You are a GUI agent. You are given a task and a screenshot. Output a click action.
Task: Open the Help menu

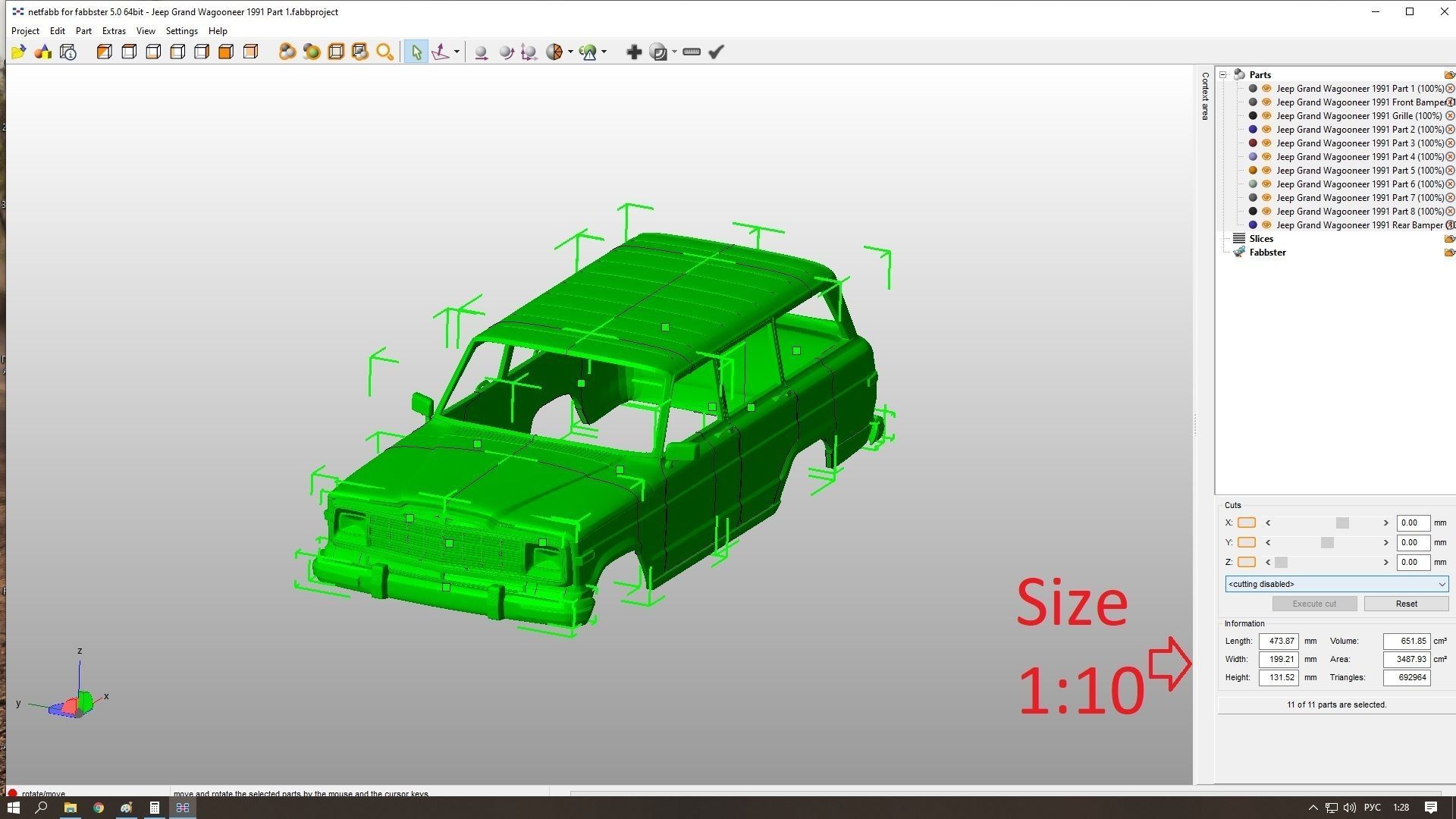pos(218,31)
